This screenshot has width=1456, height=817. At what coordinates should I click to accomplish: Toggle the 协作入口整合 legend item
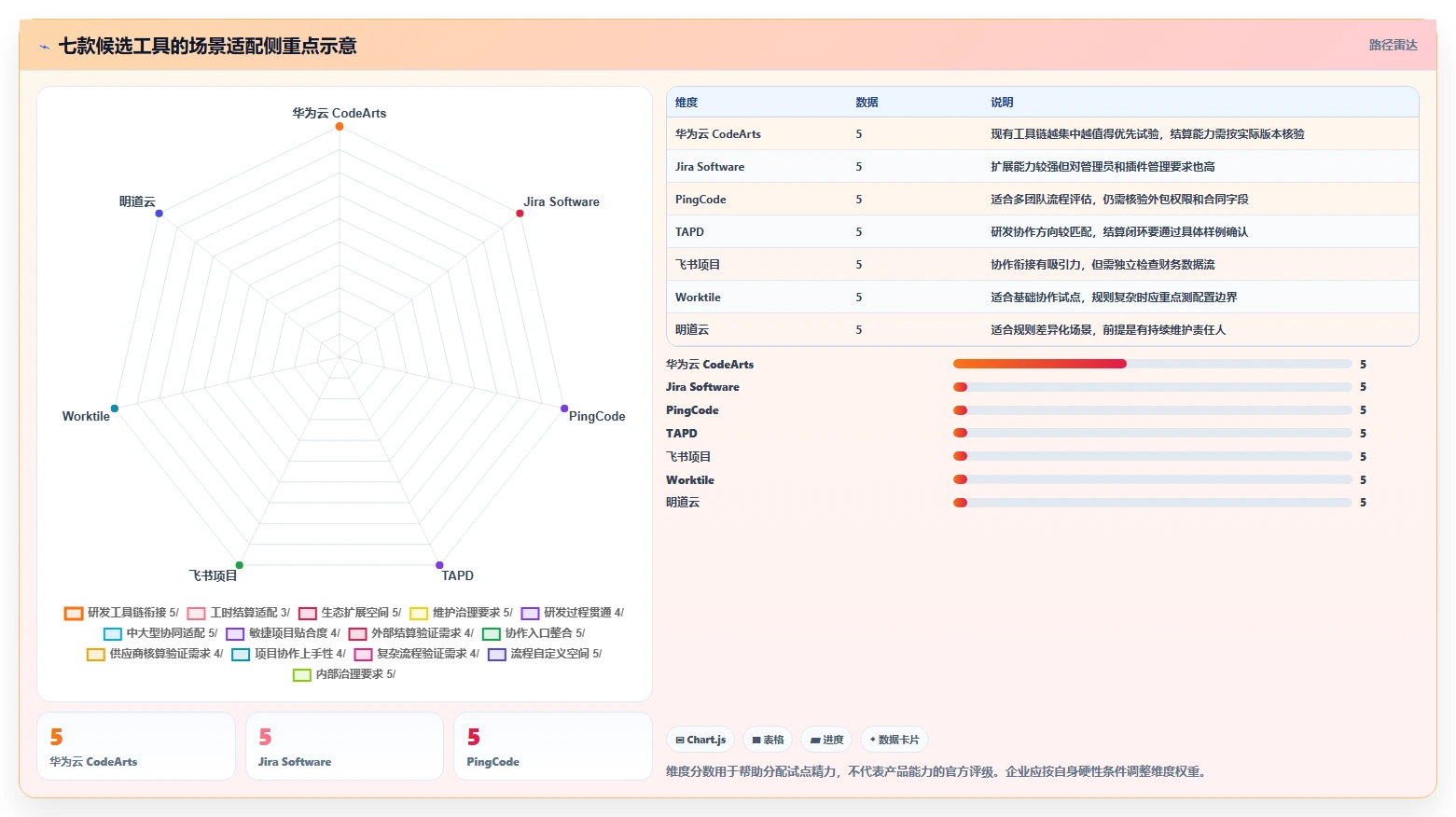[x=534, y=633]
